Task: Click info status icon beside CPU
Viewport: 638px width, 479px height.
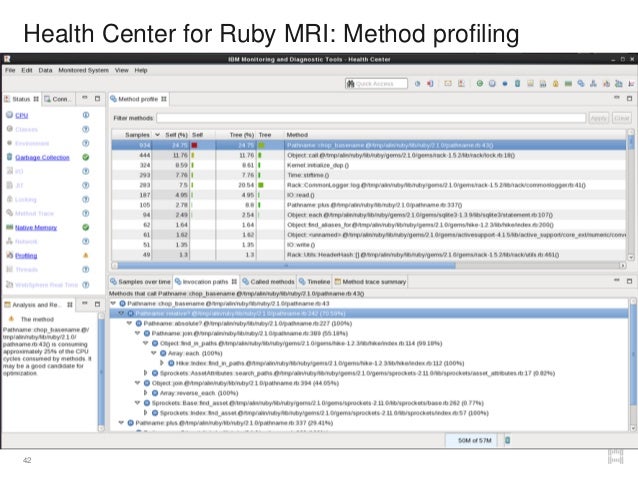Action: click(x=86, y=115)
